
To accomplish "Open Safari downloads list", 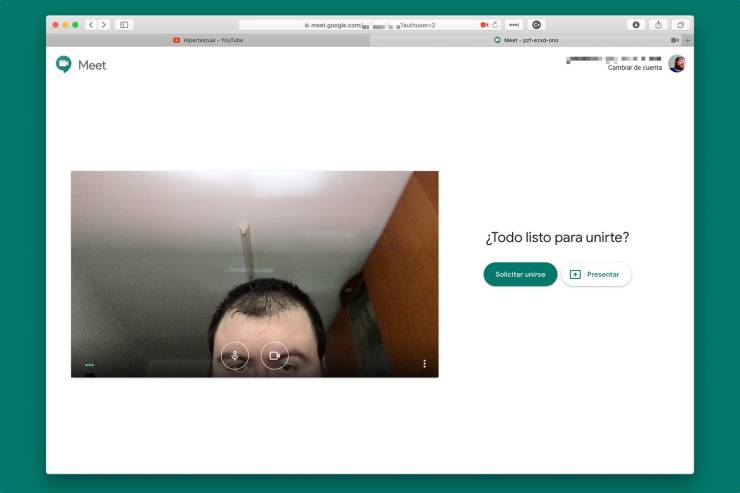I will pos(636,24).
